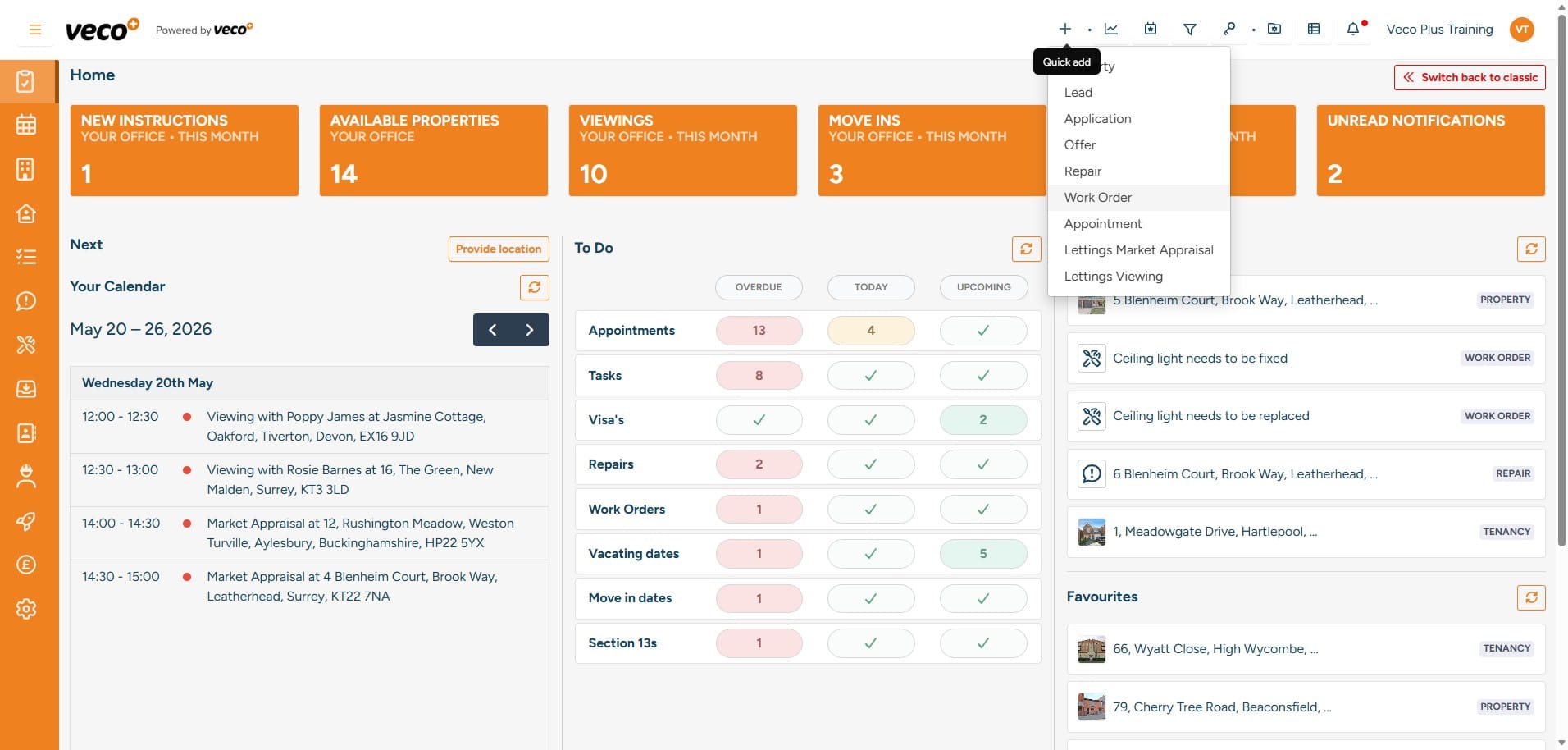The height and width of the screenshot is (750, 1568).
Task: Choose Appointment from the Quick add menu
Action: [1138, 224]
